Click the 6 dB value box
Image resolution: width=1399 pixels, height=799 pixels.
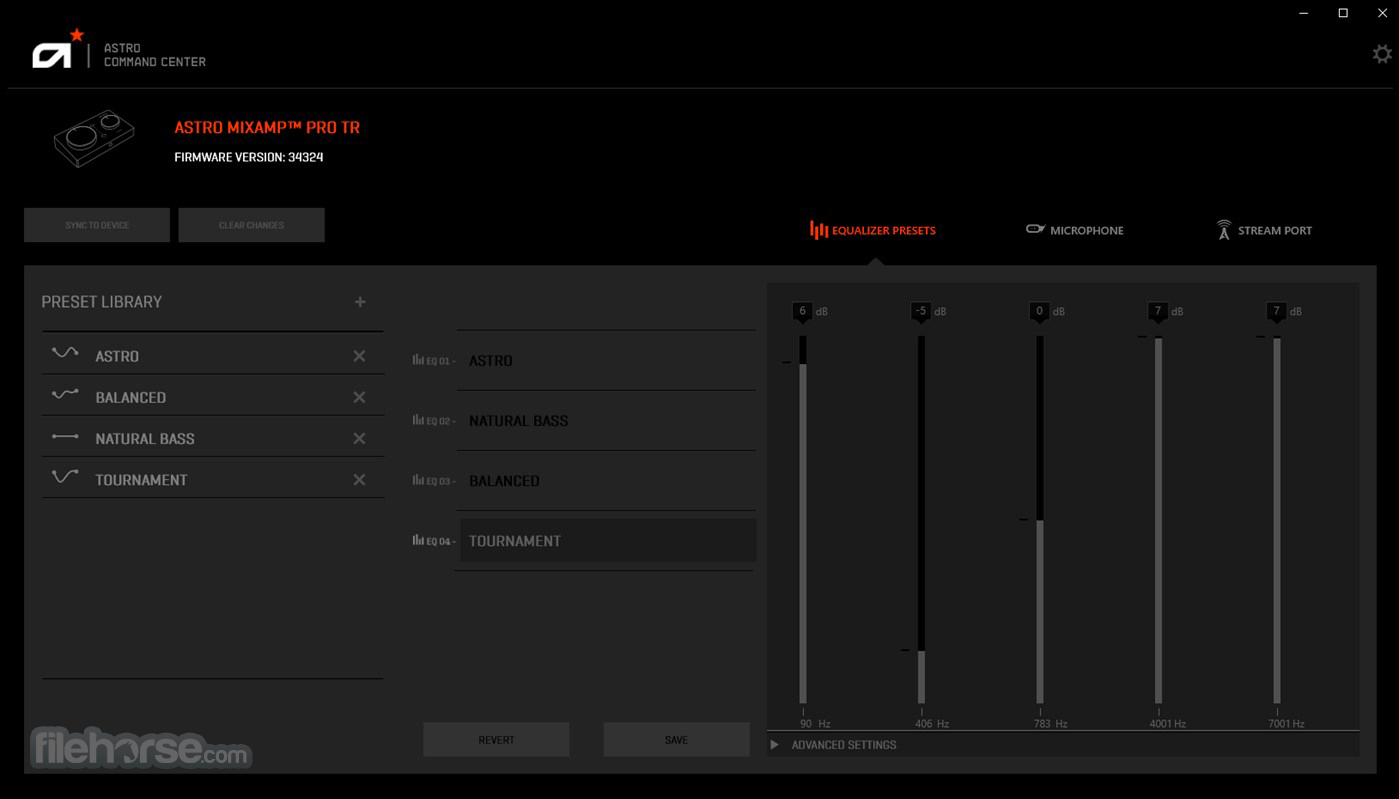802,311
